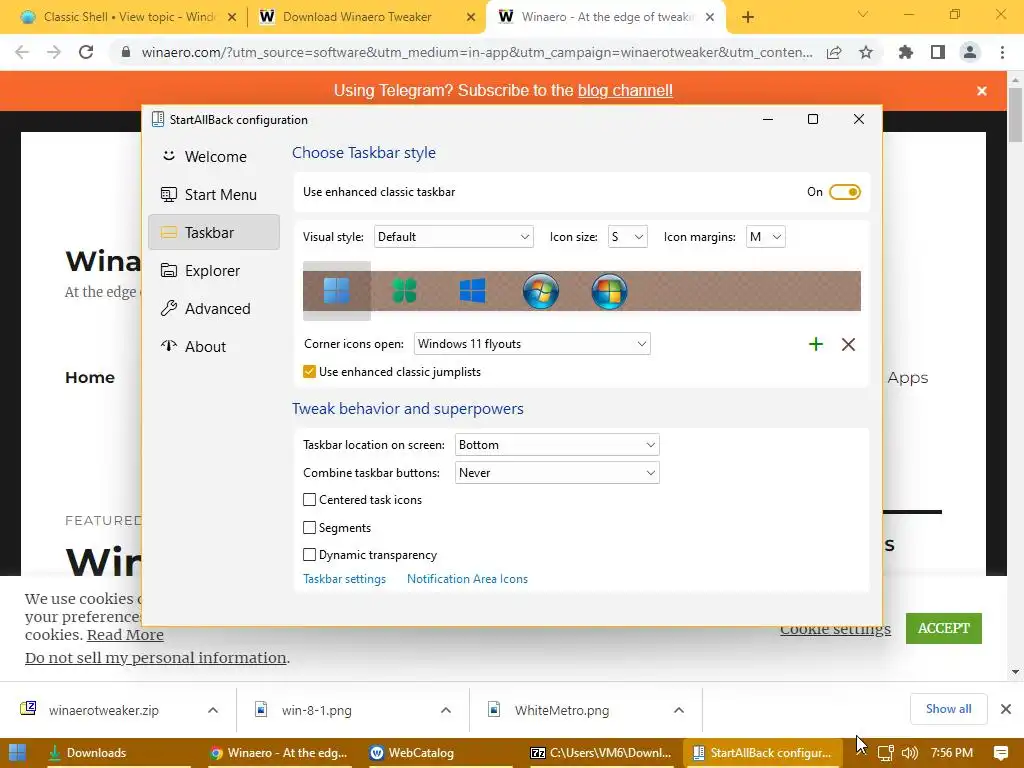Image resolution: width=1024 pixels, height=768 pixels.
Task: Open network tray icon
Action: pos(886,753)
